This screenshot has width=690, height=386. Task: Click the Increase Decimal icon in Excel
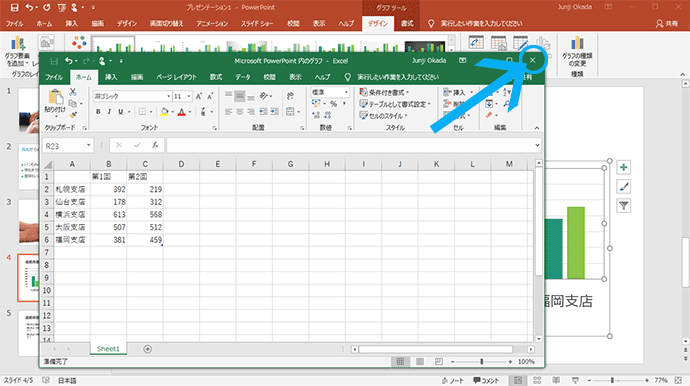[x=316, y=115]
